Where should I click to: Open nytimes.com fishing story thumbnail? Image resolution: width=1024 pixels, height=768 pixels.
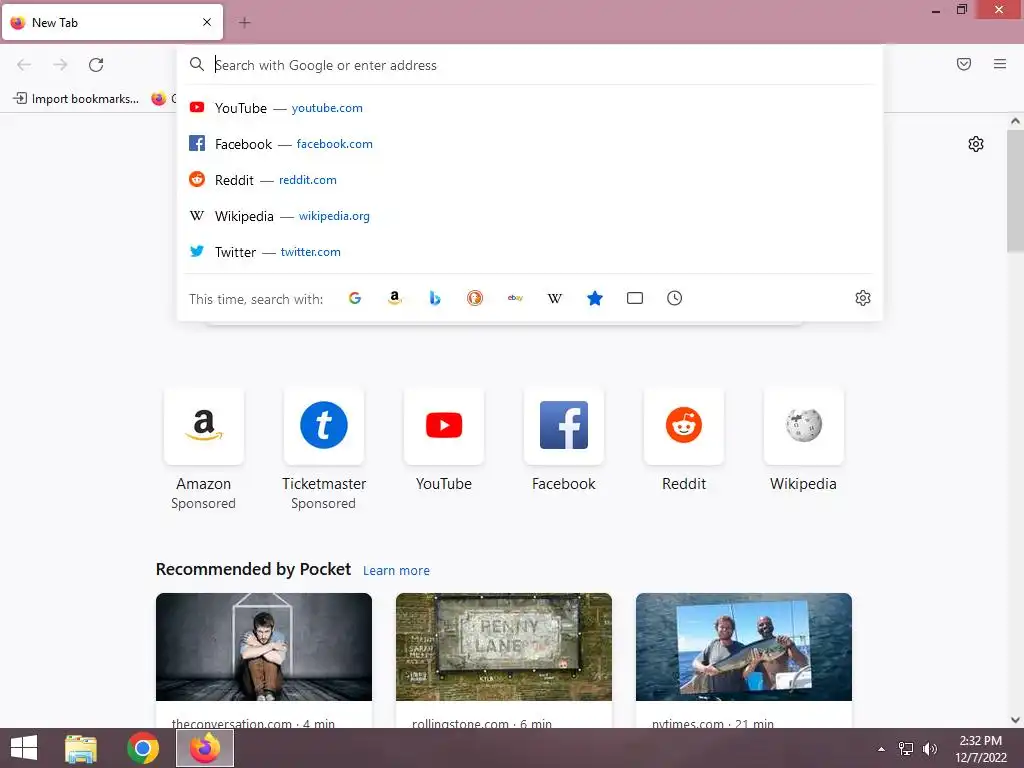744,647
